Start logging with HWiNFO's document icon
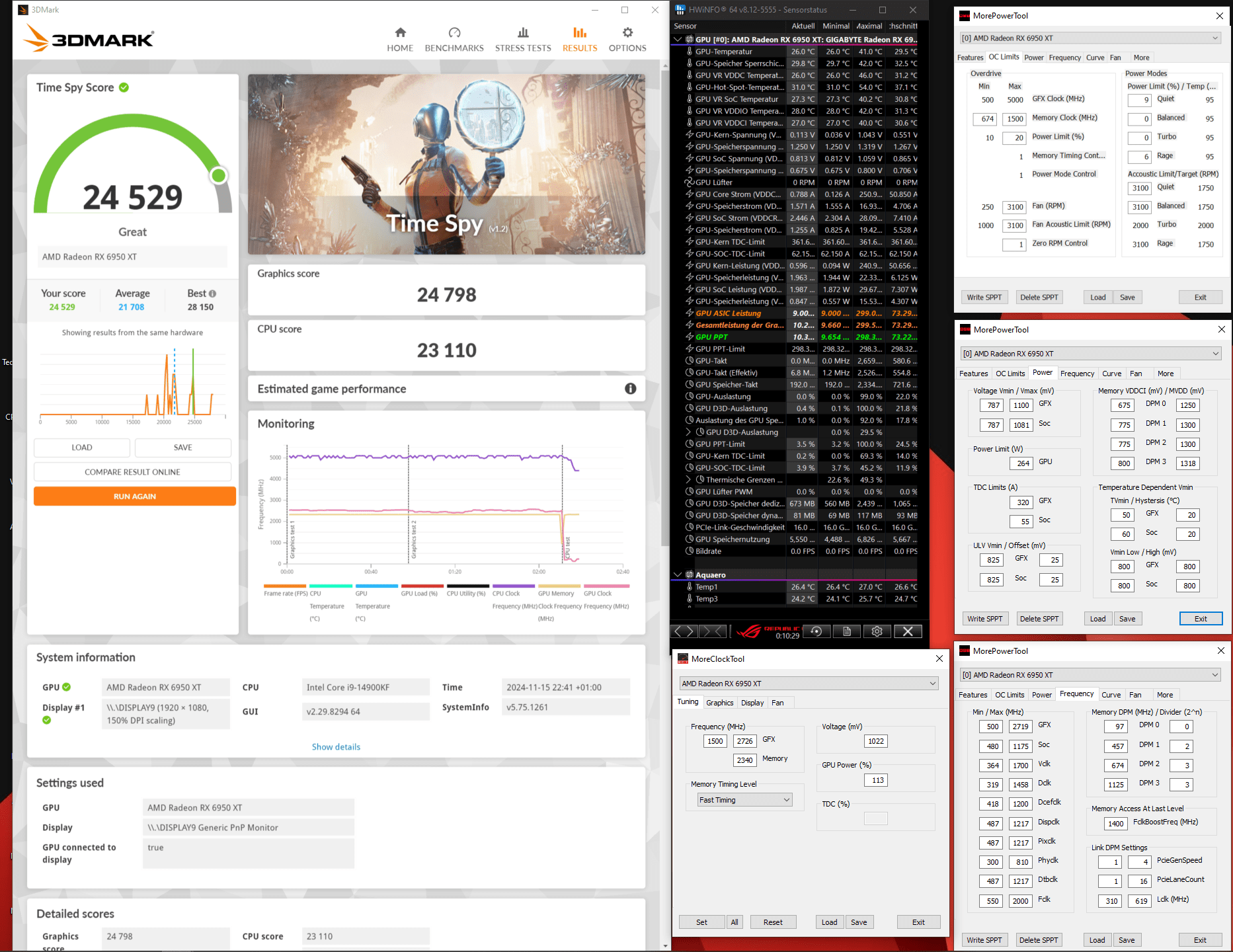This screenshot has height=952, width=1233. tap(847, 631)
